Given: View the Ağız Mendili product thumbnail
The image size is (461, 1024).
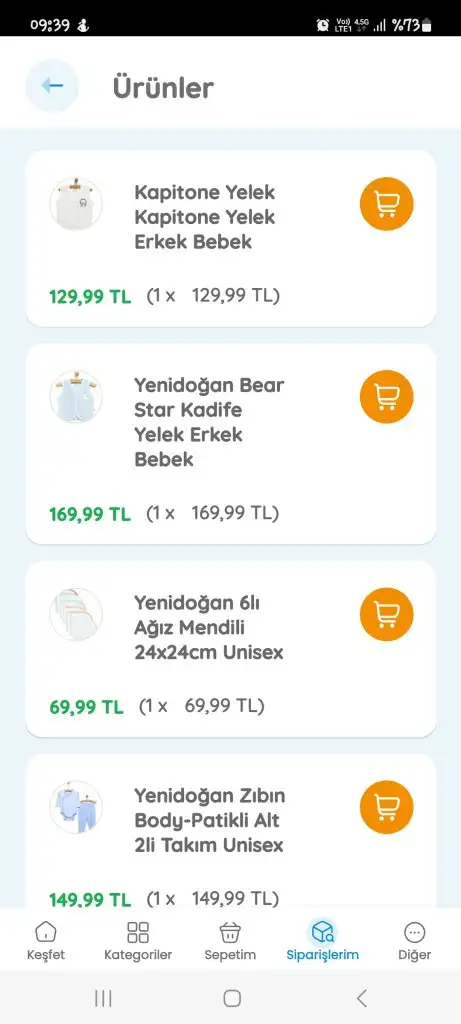Looking at the screenshot, I should (x=76, y=614).
